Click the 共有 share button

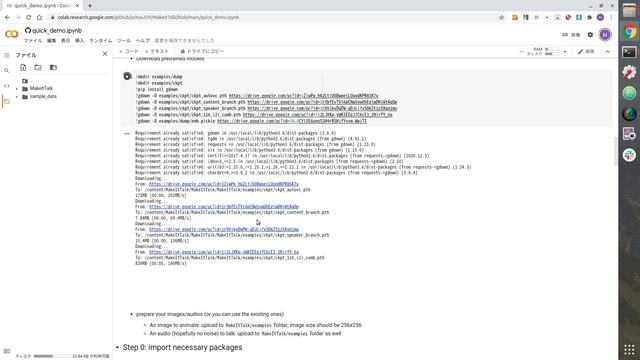click(x=571, y=35)
